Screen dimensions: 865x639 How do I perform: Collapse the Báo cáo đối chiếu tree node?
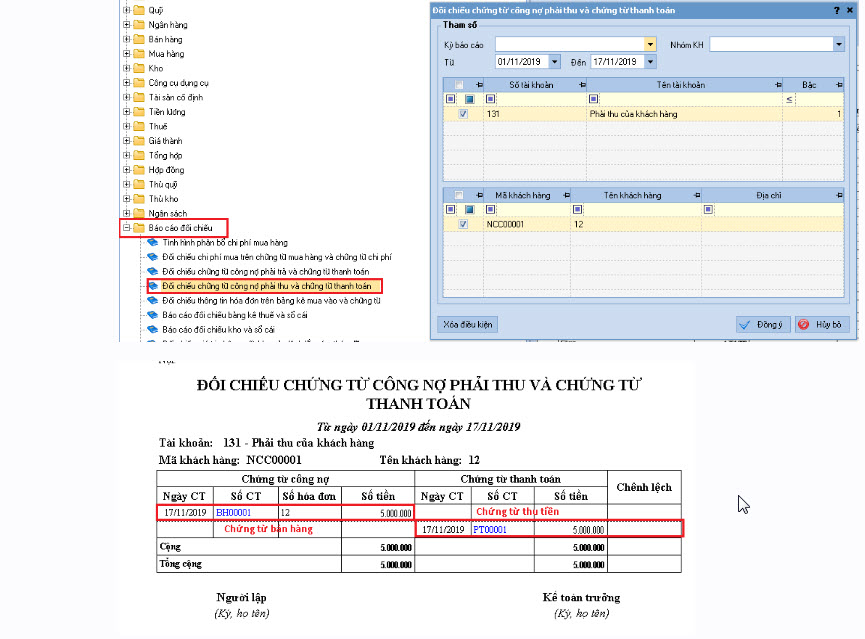[x=127, y=228]
